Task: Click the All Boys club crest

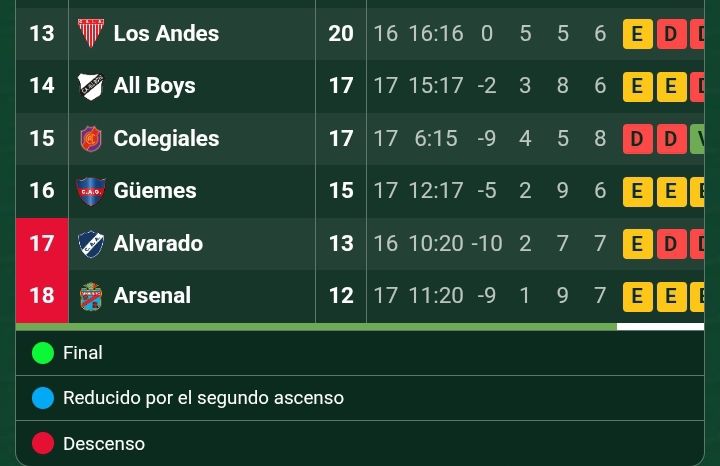Action: pyautogui.click(x=90, y=86)
